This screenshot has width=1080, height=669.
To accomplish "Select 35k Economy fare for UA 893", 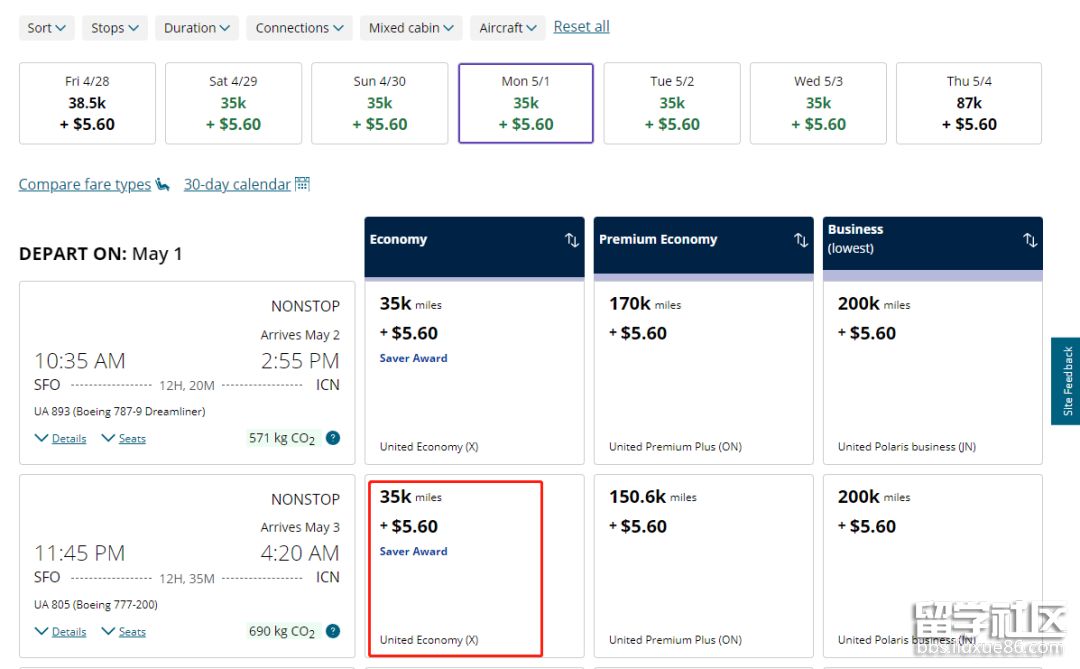I will pyautogui.click(x=475, y=373).
